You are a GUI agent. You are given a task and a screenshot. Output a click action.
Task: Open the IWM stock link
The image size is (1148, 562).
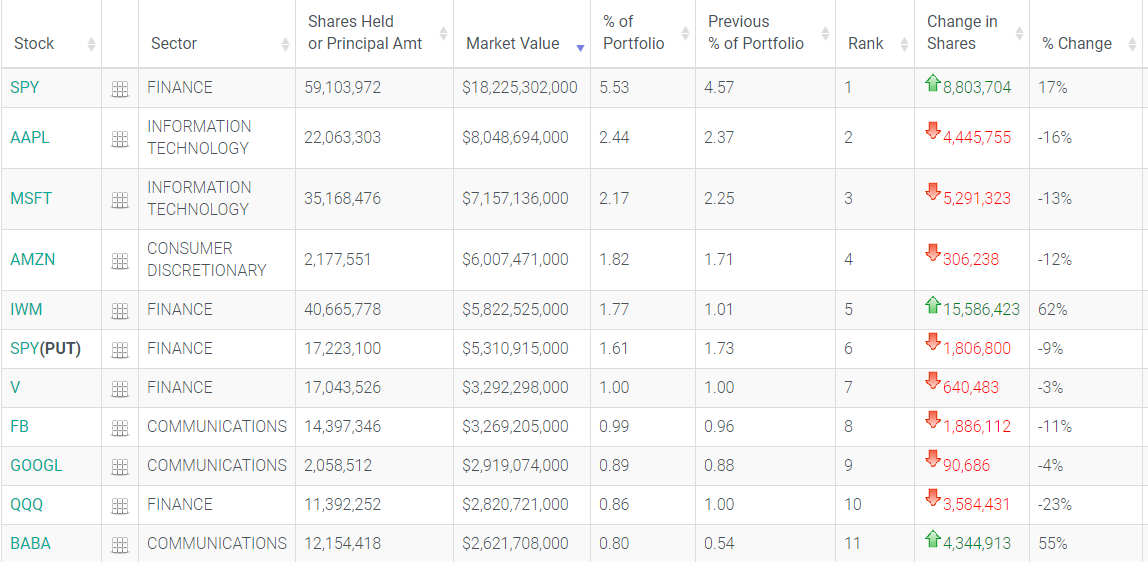point(26,310)
